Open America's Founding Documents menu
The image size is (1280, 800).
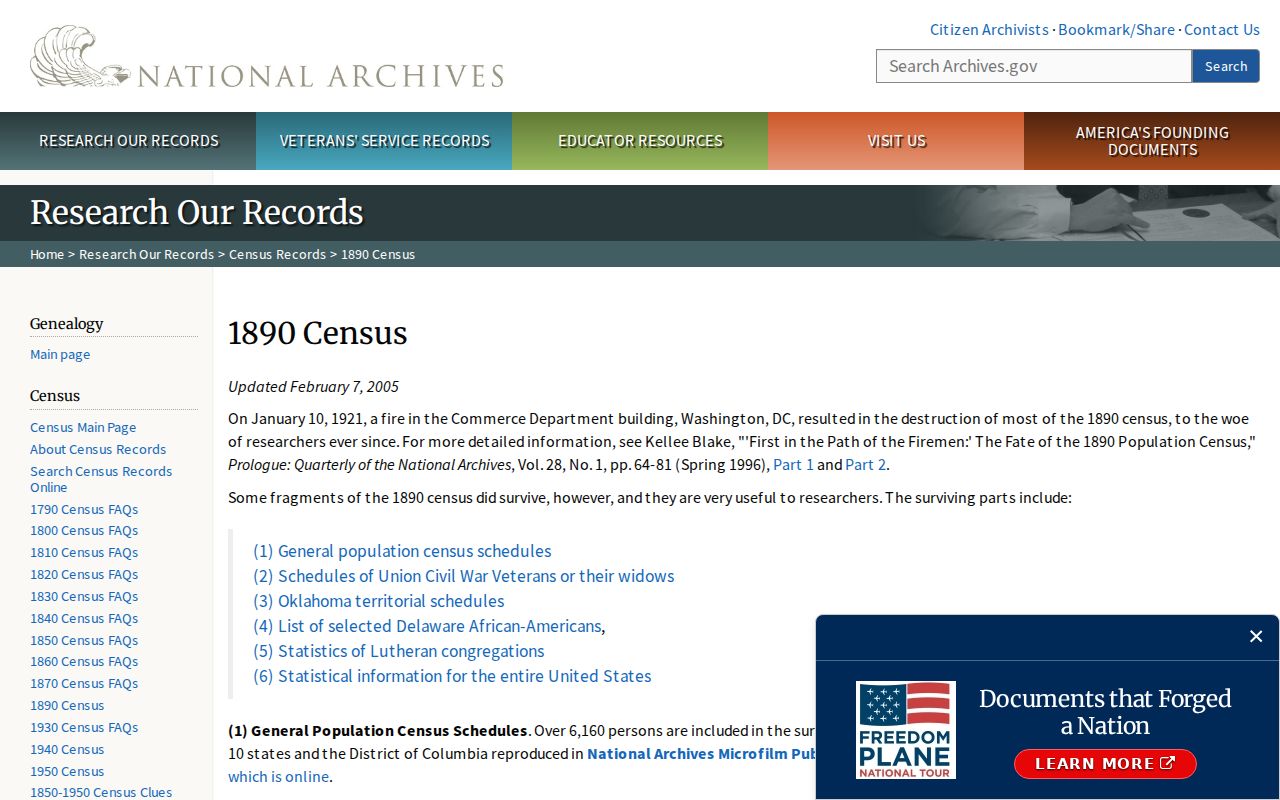pyautogui.click(x=1152, y=141)
